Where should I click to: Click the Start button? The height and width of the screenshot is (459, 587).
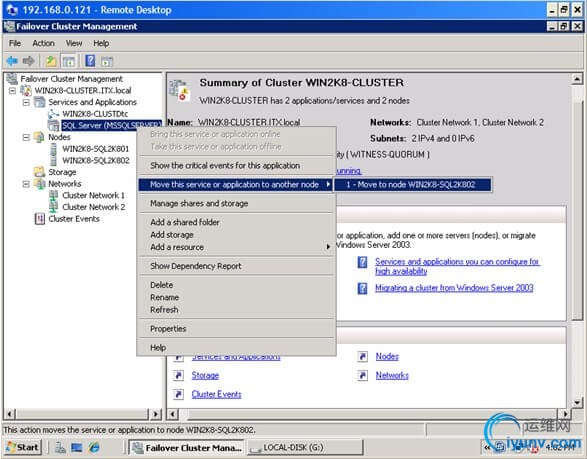22,447
